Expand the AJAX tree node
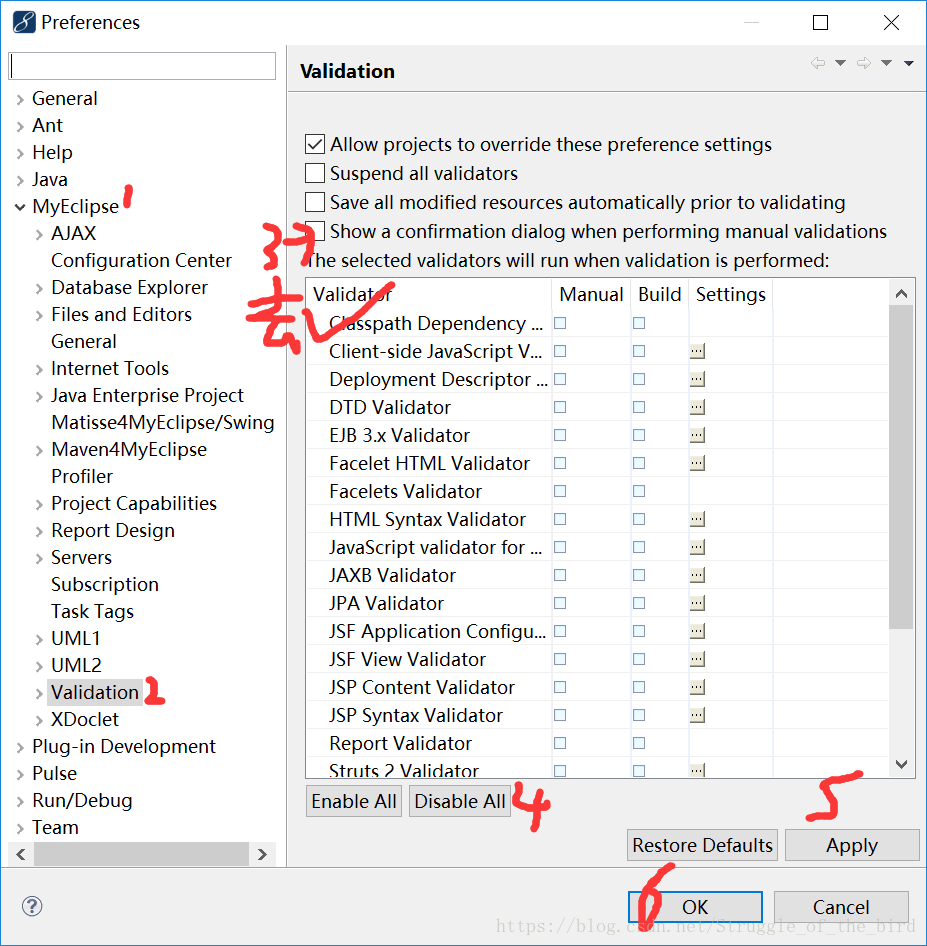 (x=39, y=234)
